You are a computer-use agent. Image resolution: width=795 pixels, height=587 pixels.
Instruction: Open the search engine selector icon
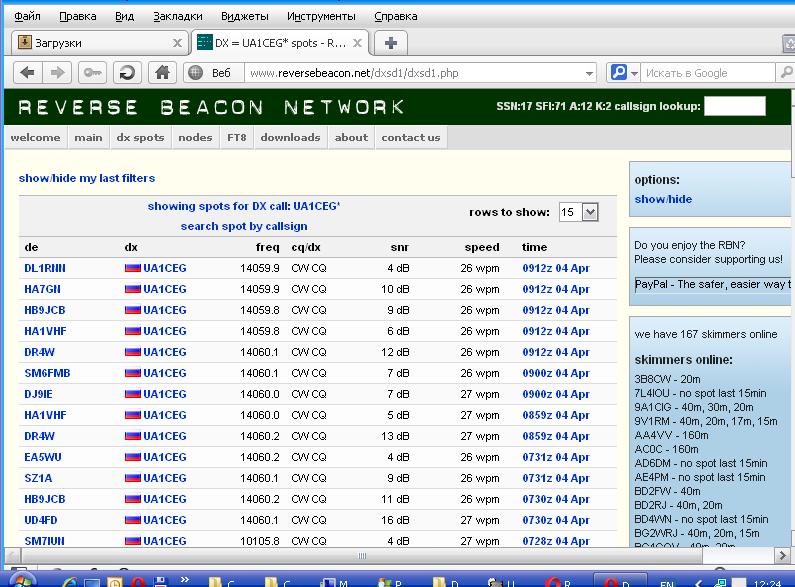[624, 73]
